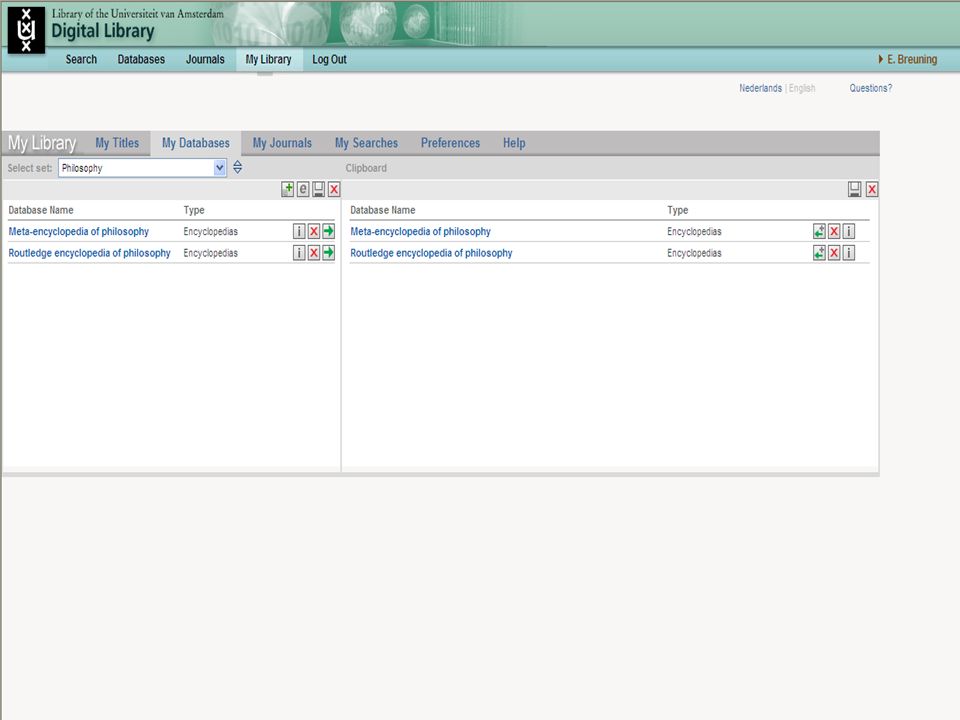Click Encyclopedias type of clipboard Meta-encyclopedia
The height and width of the screenshot is (720, 960).
click(694, 231)
